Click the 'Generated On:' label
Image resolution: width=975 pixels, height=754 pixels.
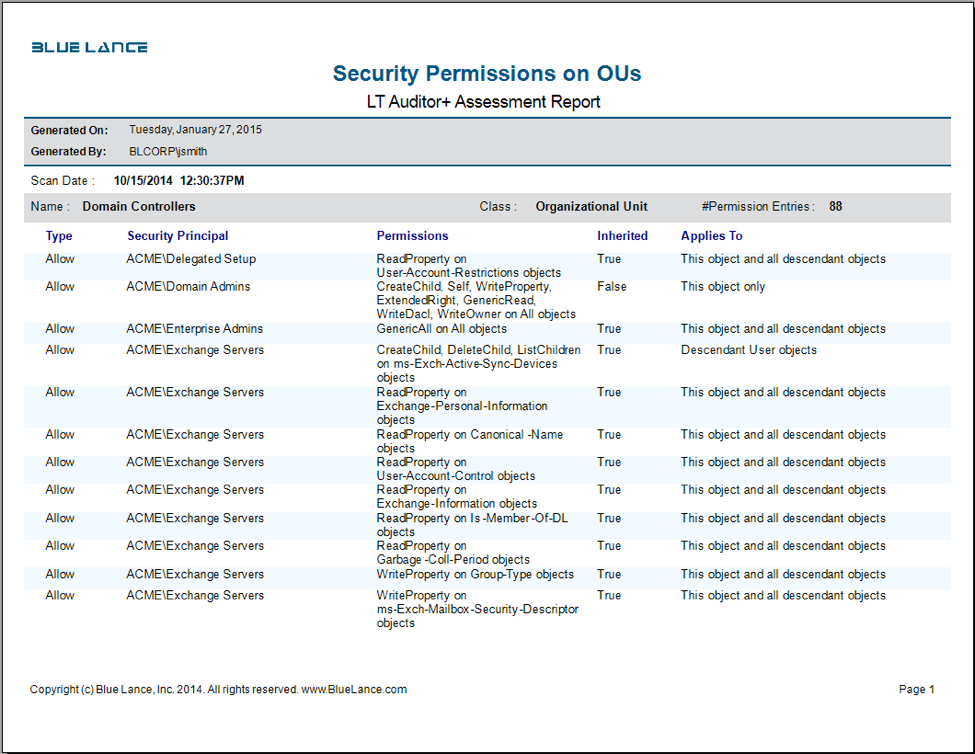(x=70, y=131)
